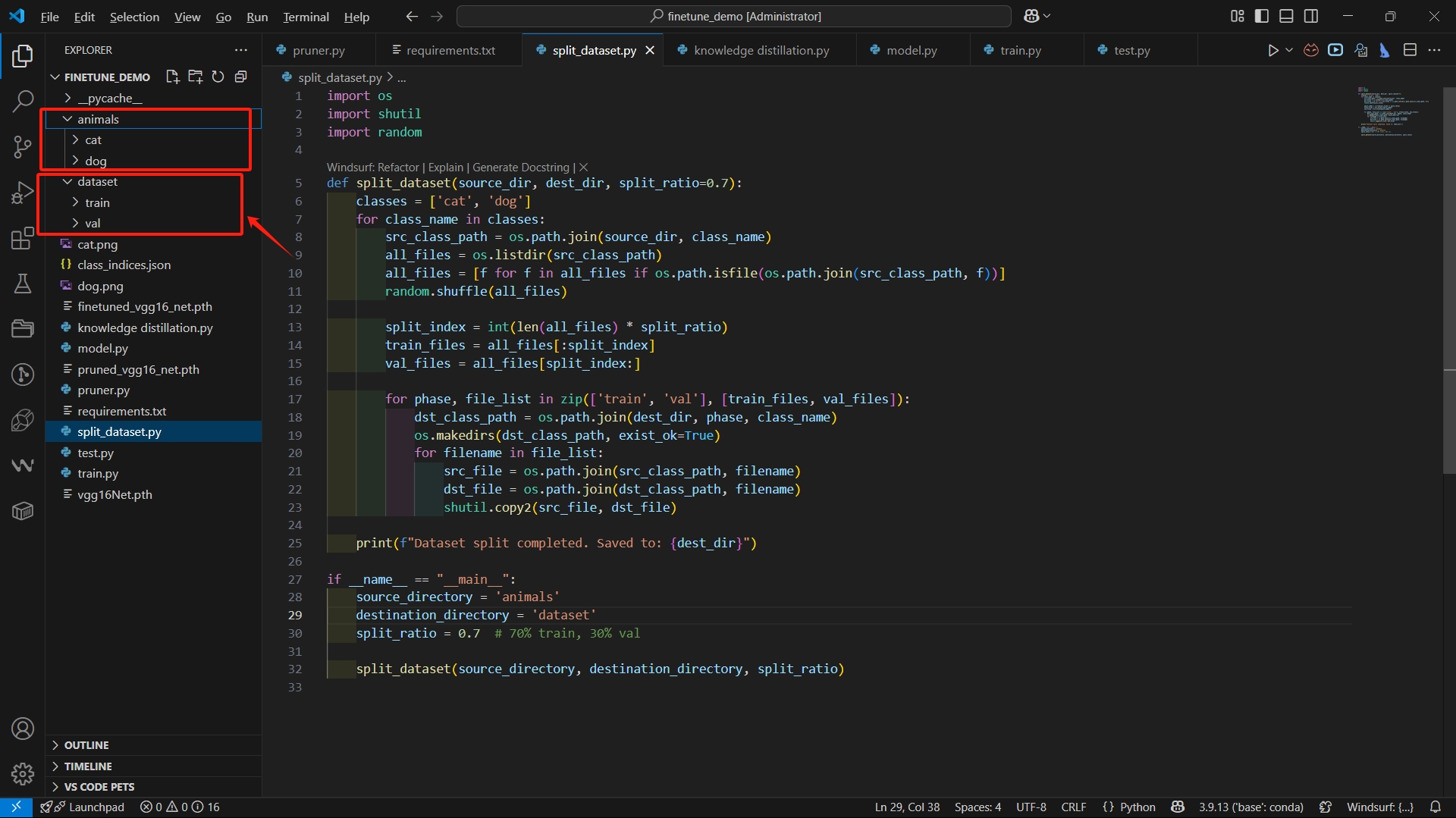The height and width of the screenshot is (818, 1456).
Task: Open run options dropdown arrow
Action: coord(1289,50)
